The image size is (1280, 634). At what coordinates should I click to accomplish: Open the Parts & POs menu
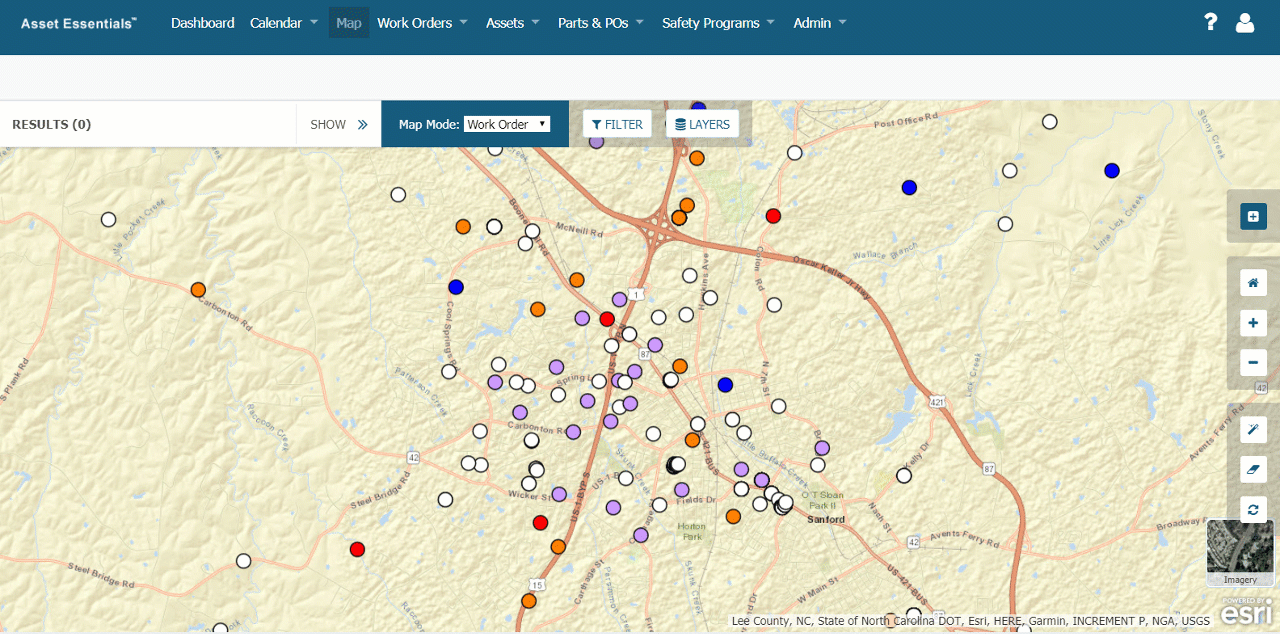601,22
